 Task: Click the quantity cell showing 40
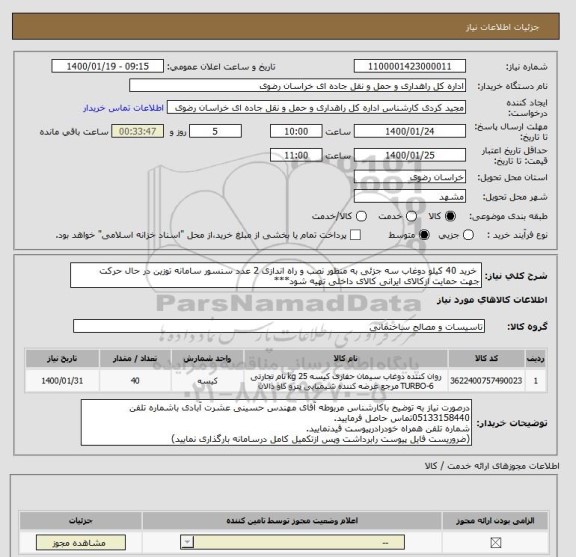coord(135,381)
